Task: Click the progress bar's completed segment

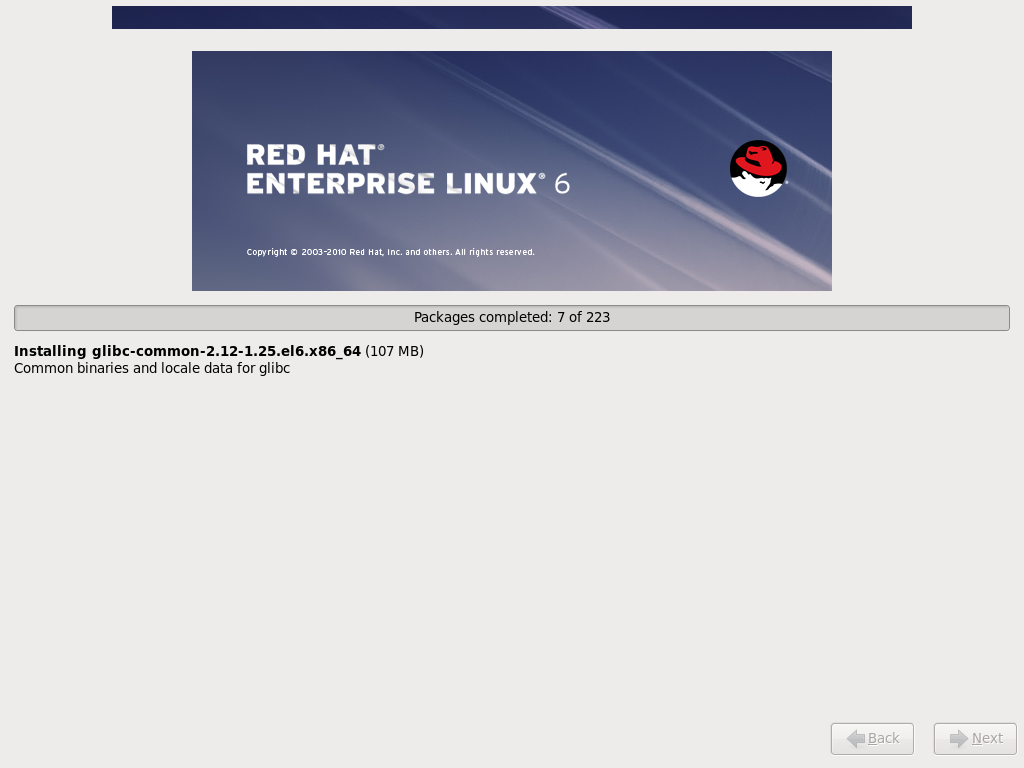Action: tap(30, 317)
